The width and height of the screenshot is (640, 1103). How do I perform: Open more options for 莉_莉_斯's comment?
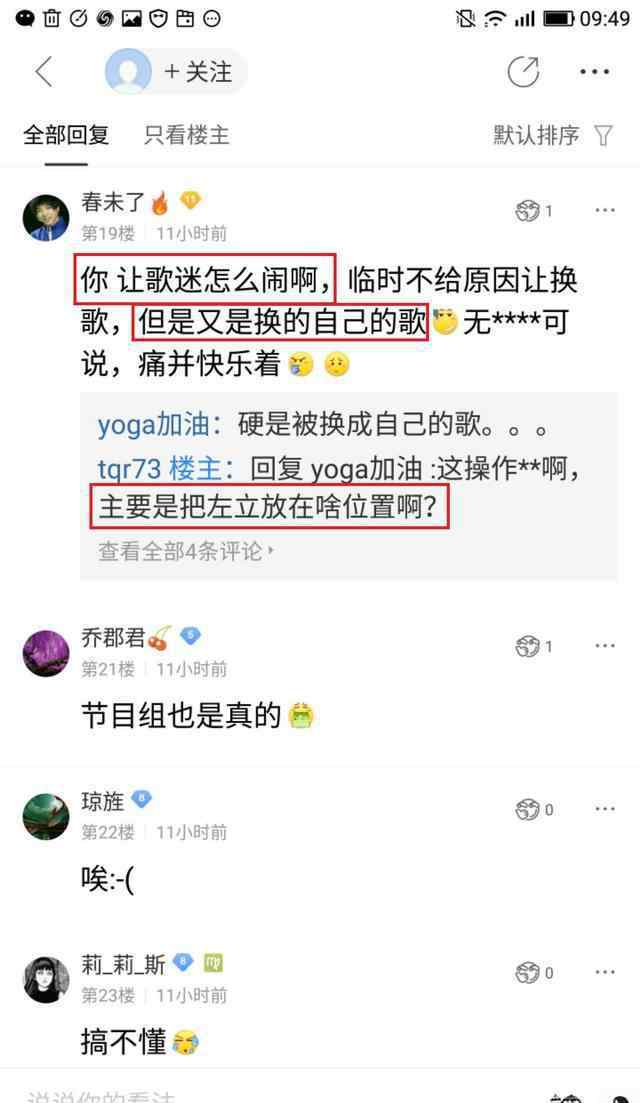pyautogui.click(x=605, y=972)
